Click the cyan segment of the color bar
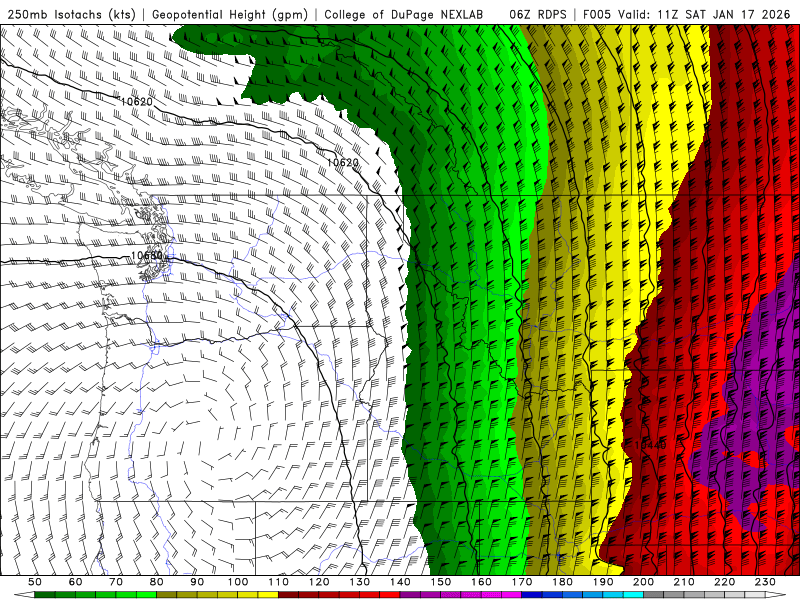 pos(633,595)
